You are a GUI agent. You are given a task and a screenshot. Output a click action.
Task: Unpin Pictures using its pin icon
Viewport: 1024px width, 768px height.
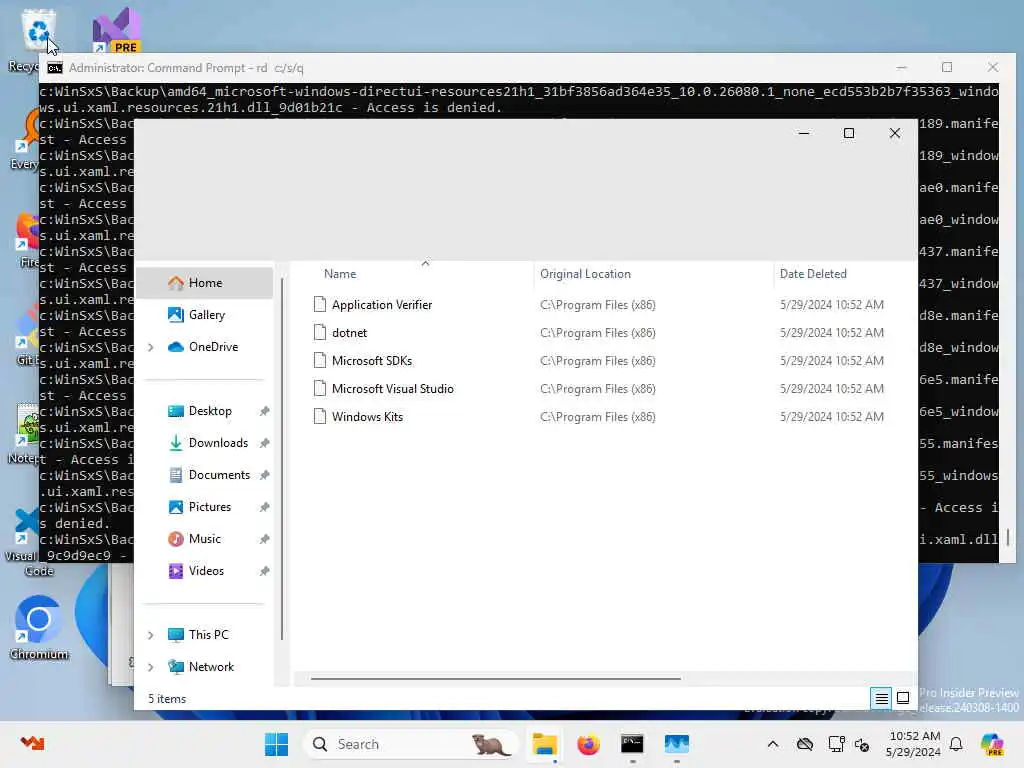point(264,507)
